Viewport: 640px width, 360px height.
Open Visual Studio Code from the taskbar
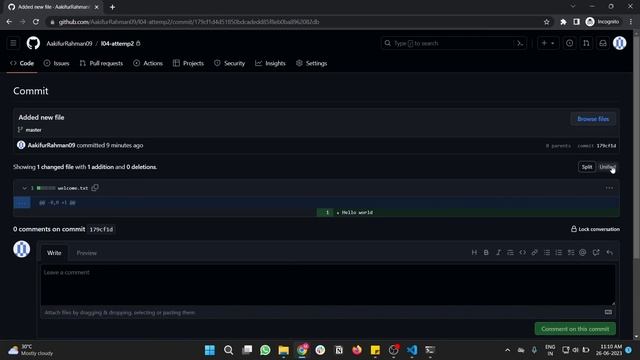point(412,350)
